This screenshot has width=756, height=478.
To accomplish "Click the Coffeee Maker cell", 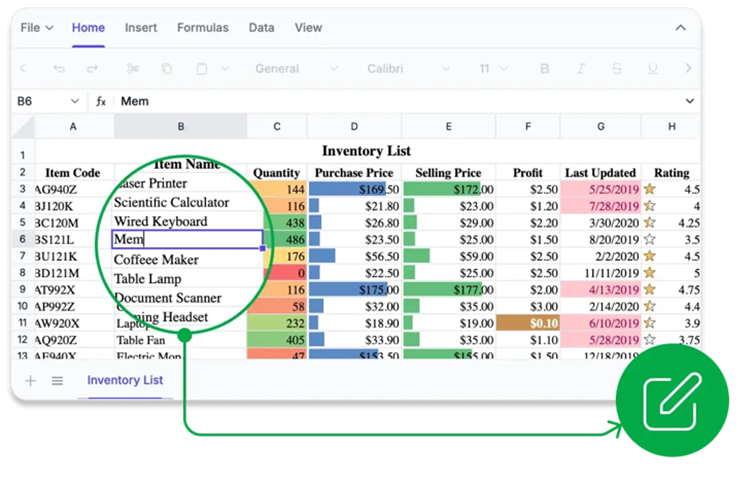I will coord(156,260).
